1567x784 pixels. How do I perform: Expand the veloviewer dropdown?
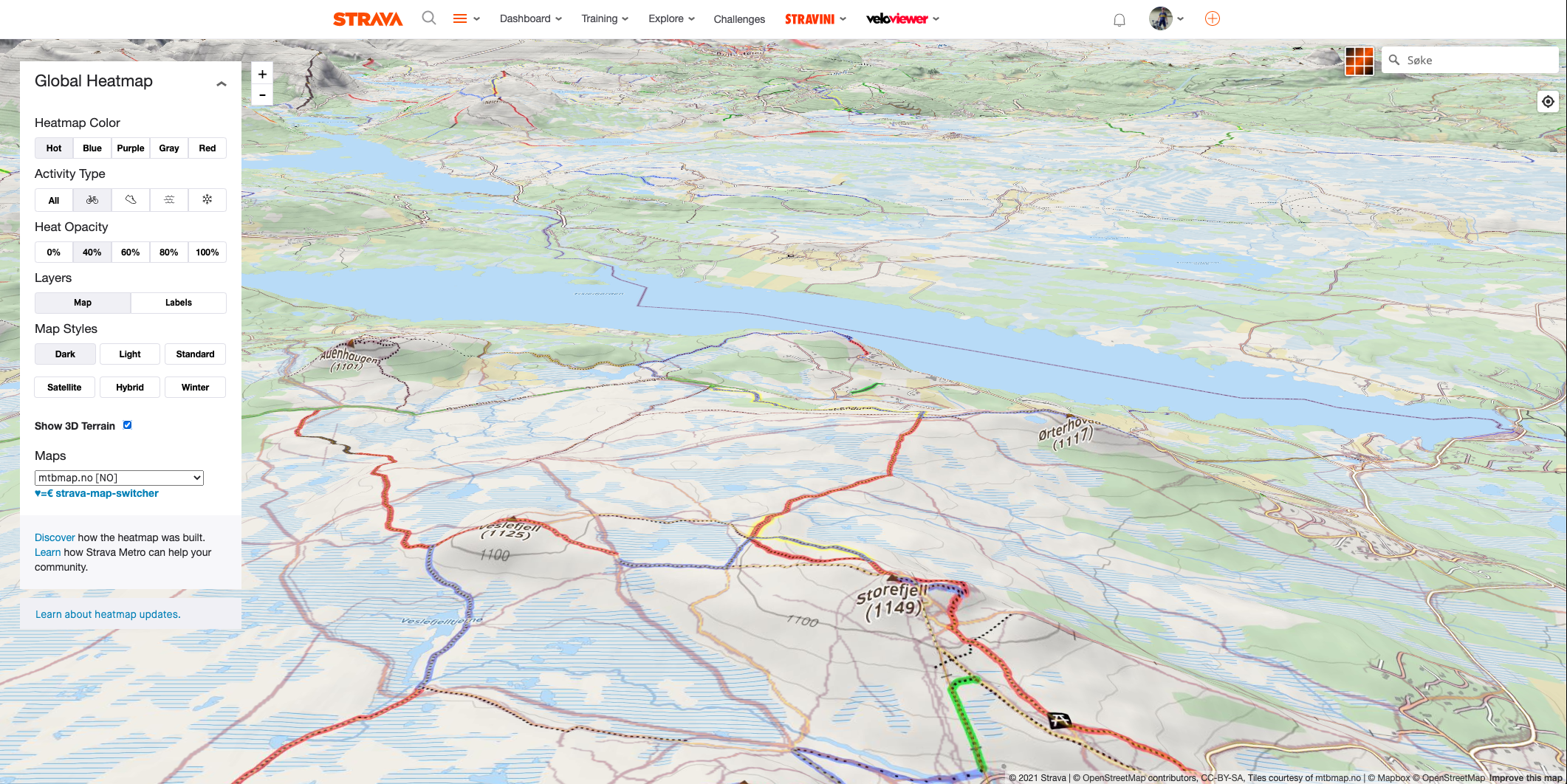902,18
